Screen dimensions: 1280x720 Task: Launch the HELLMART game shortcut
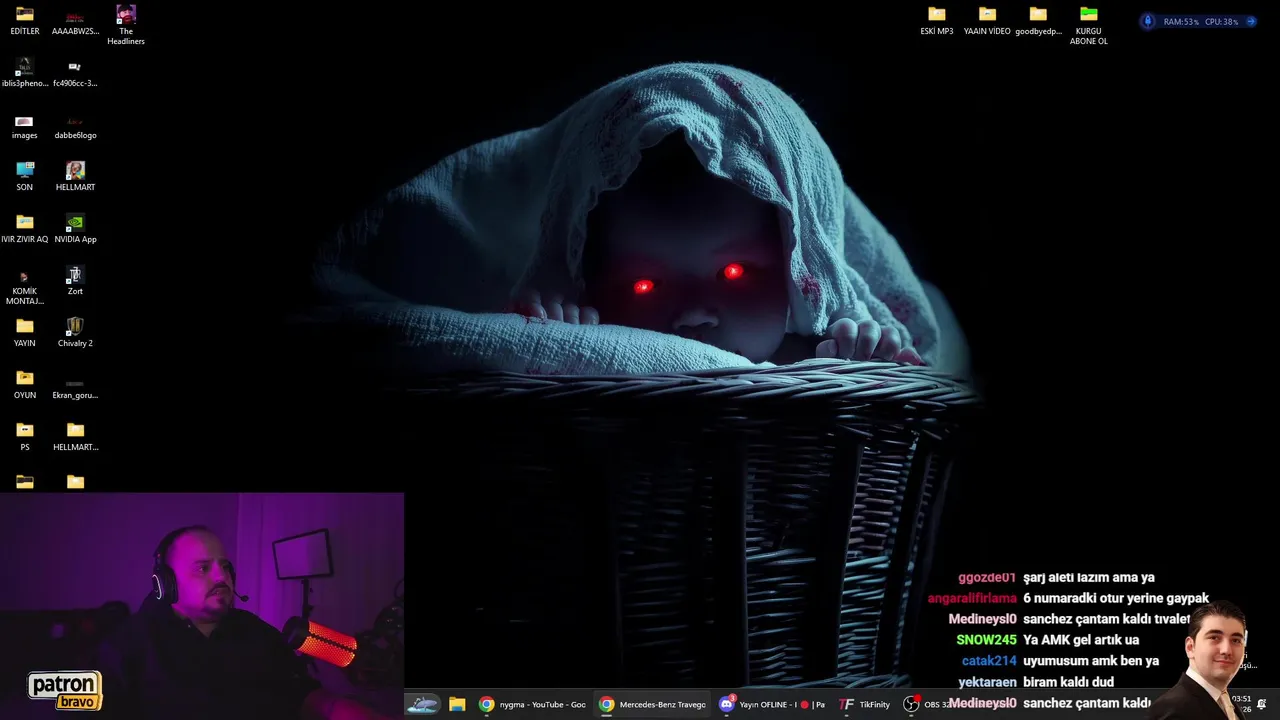(75, 177)
